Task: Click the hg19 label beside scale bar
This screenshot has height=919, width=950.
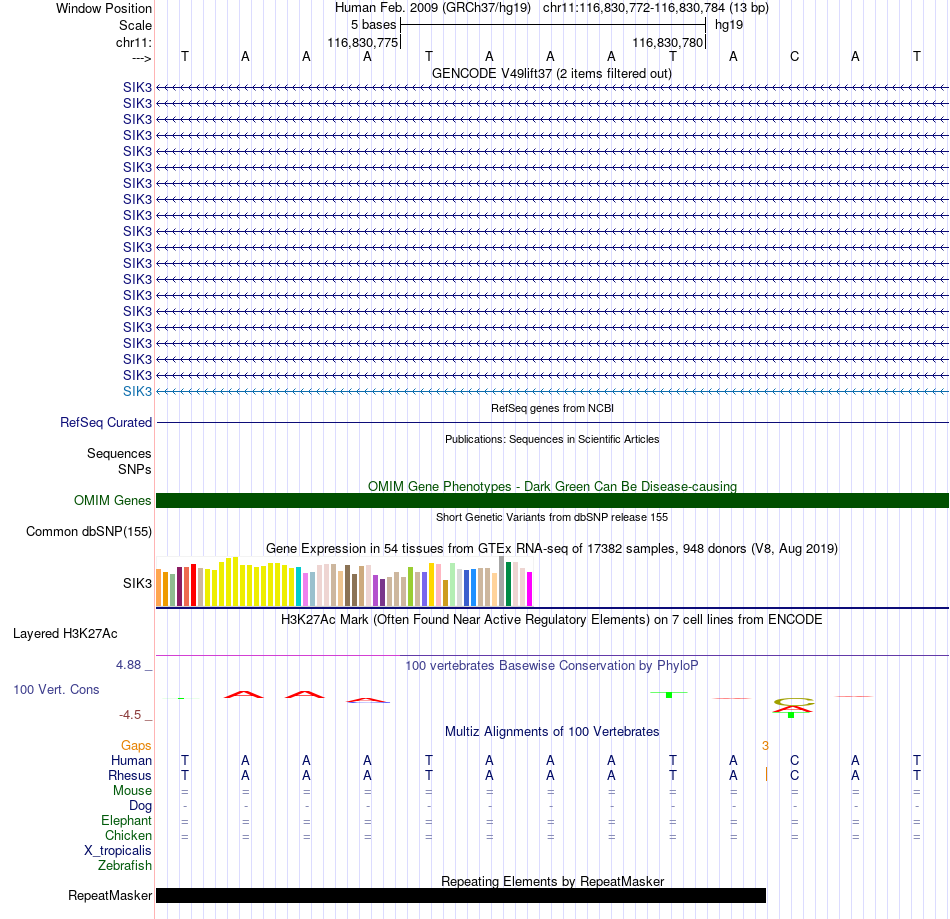Action: 729,25
